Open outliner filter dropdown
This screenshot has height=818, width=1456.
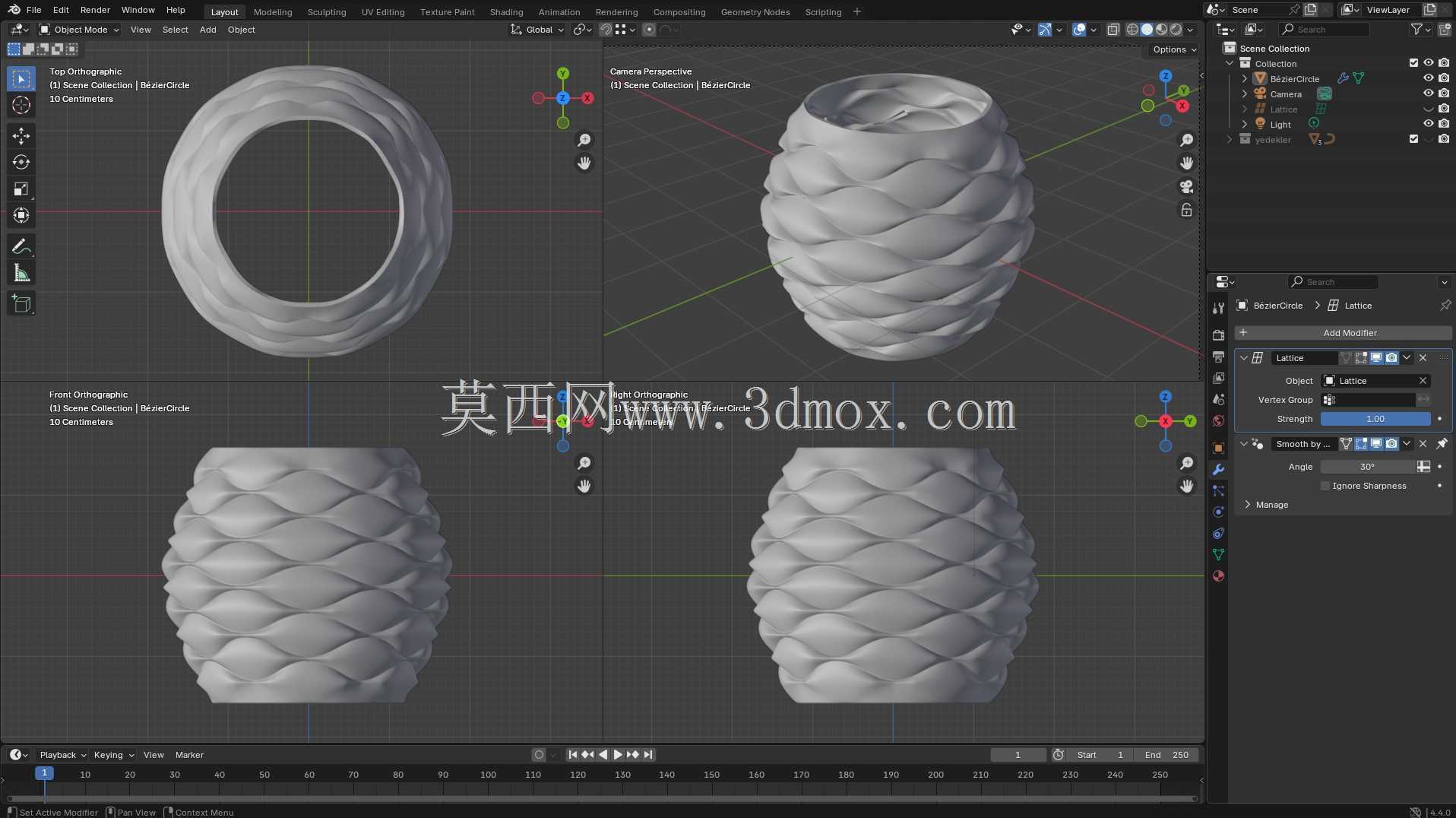tap(1420, 30)
